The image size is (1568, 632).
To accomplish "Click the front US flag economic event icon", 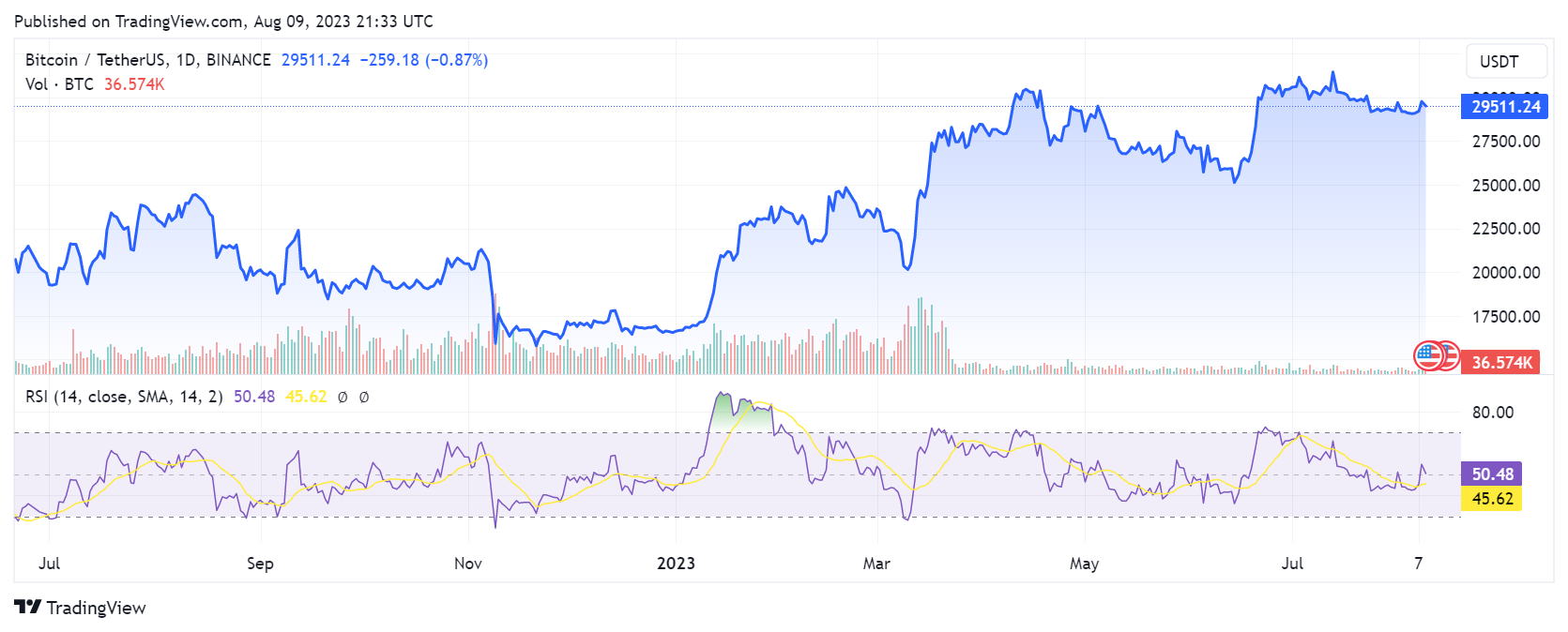I will click(x=1428, y=355).
